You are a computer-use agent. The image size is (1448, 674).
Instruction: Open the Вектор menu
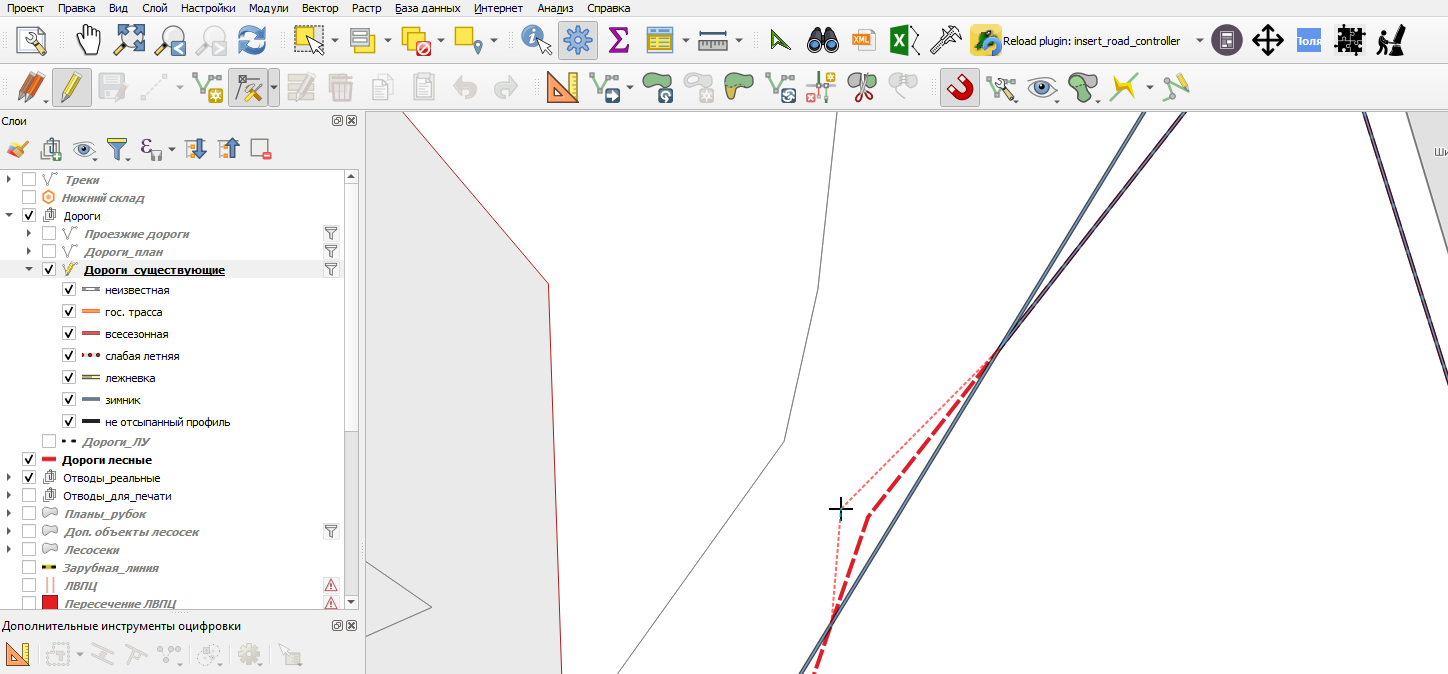(320, 8)
